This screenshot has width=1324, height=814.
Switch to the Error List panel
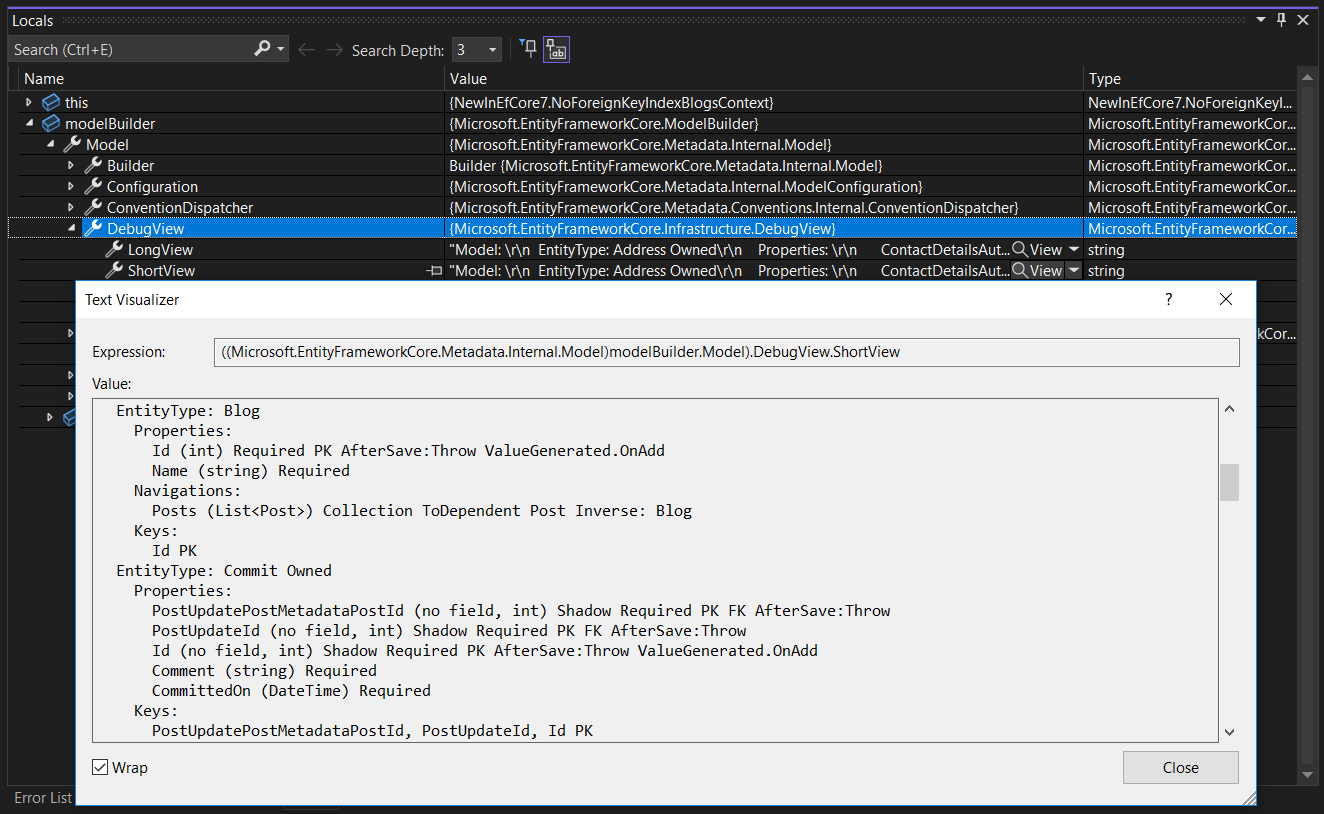[42, 797]
